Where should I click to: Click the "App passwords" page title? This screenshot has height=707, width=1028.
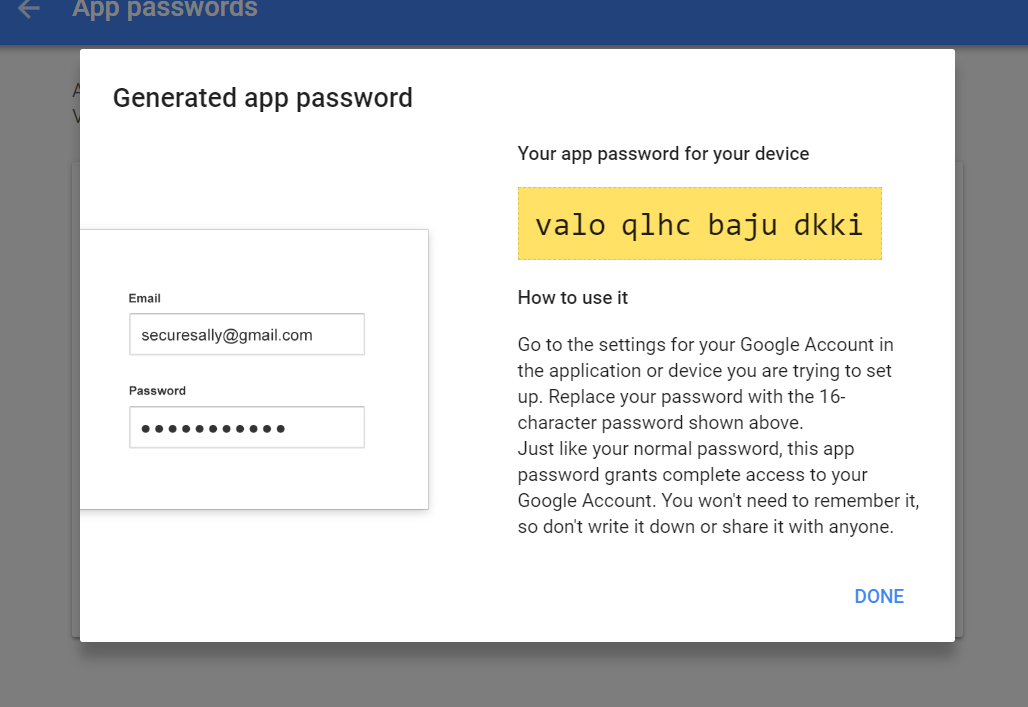pyautogui.click(x=165, y=10)
